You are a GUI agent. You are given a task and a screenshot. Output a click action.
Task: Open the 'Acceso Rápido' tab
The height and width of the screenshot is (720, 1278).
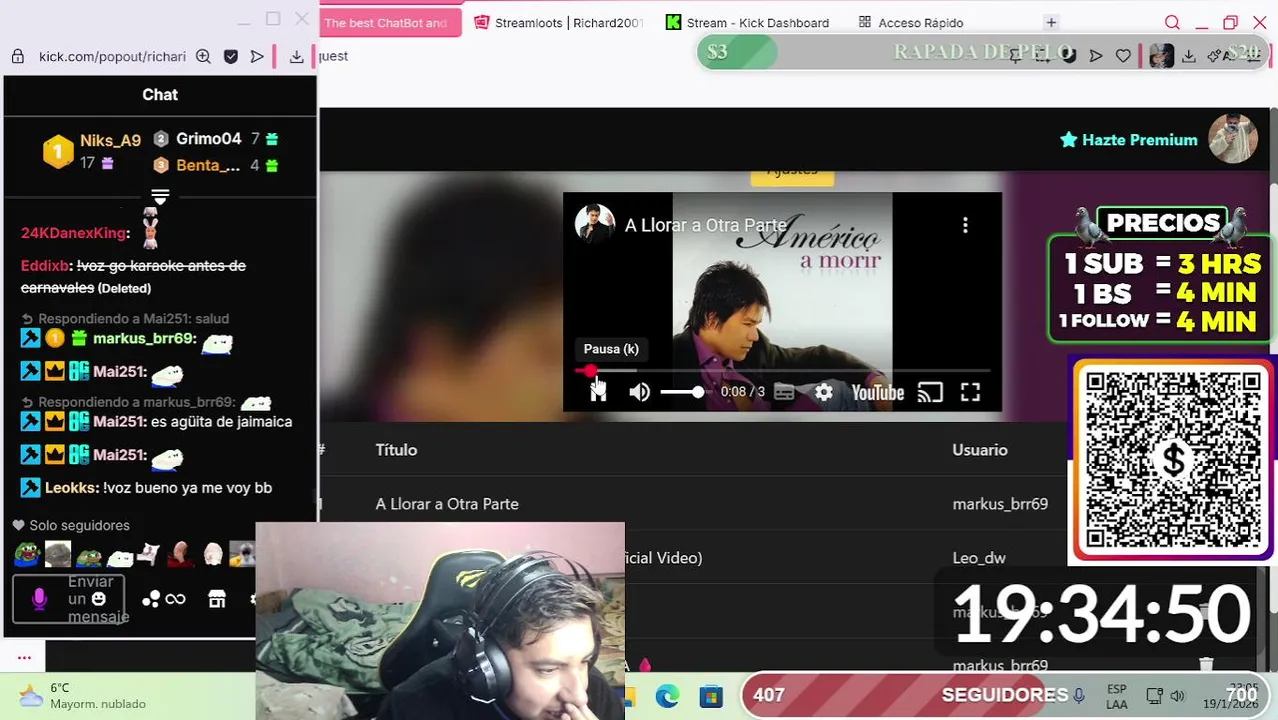tap(910, 22)
